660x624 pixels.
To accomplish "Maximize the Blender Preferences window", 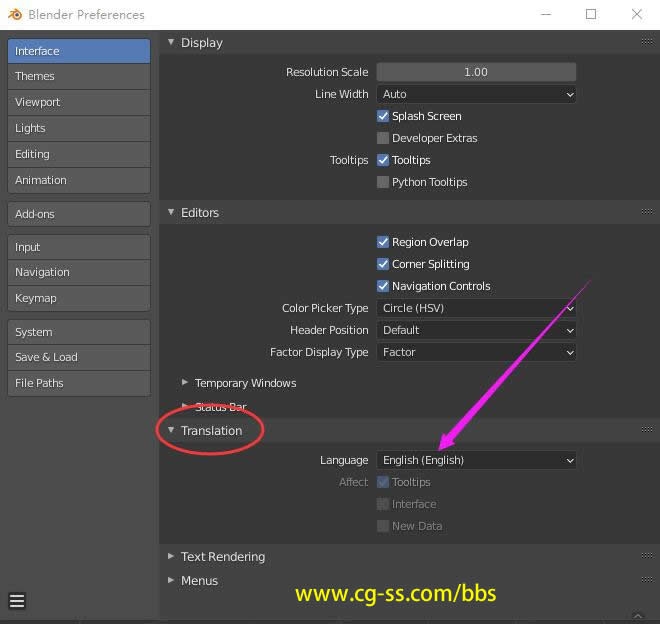I will pos(591,14).
